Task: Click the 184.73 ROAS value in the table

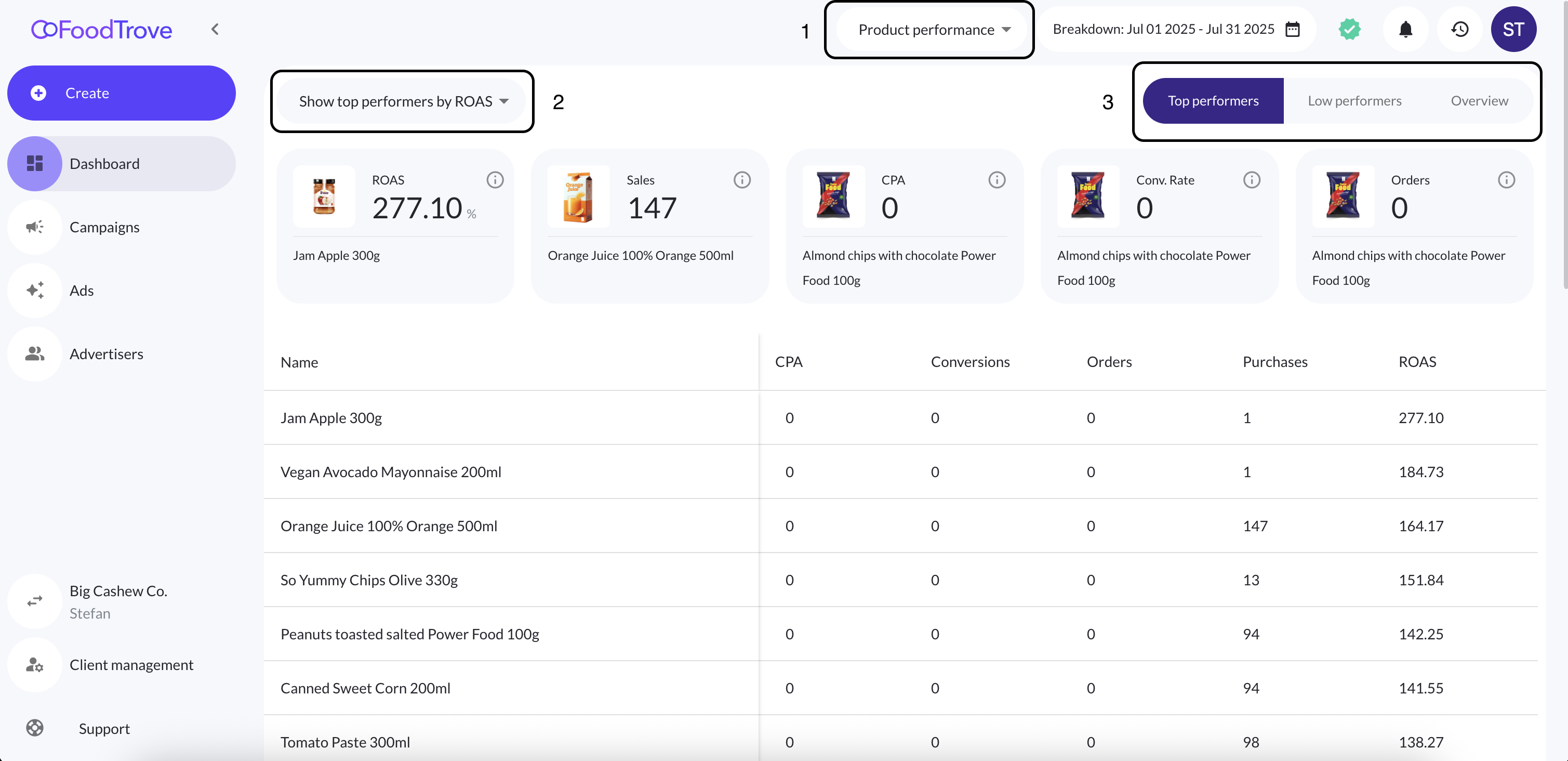Action: (1420, 472)
